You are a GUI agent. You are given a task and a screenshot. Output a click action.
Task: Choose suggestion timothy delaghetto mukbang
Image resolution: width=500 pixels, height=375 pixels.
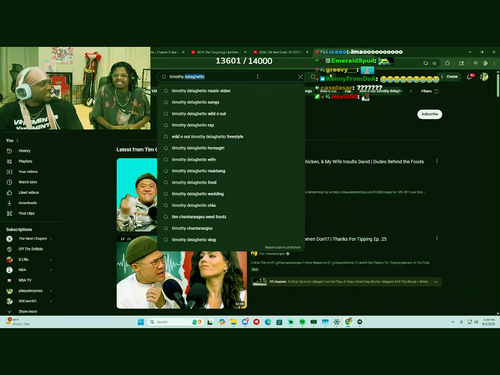(231, 171)
